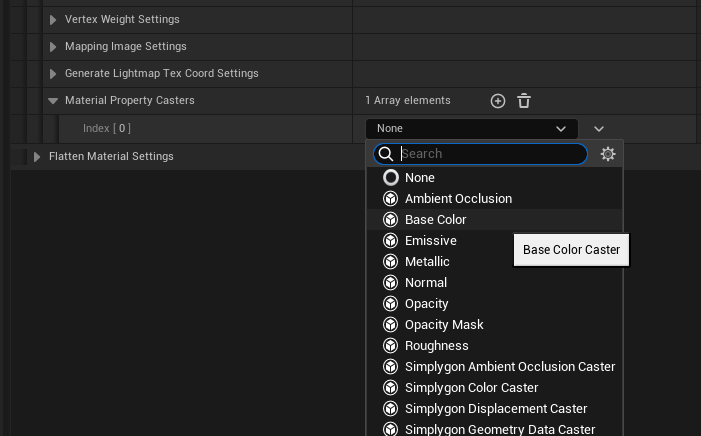Expand Generate Lightmap Tex Coord Settings
The width and height of the screenshot is (701, 436).
[53, 74]
